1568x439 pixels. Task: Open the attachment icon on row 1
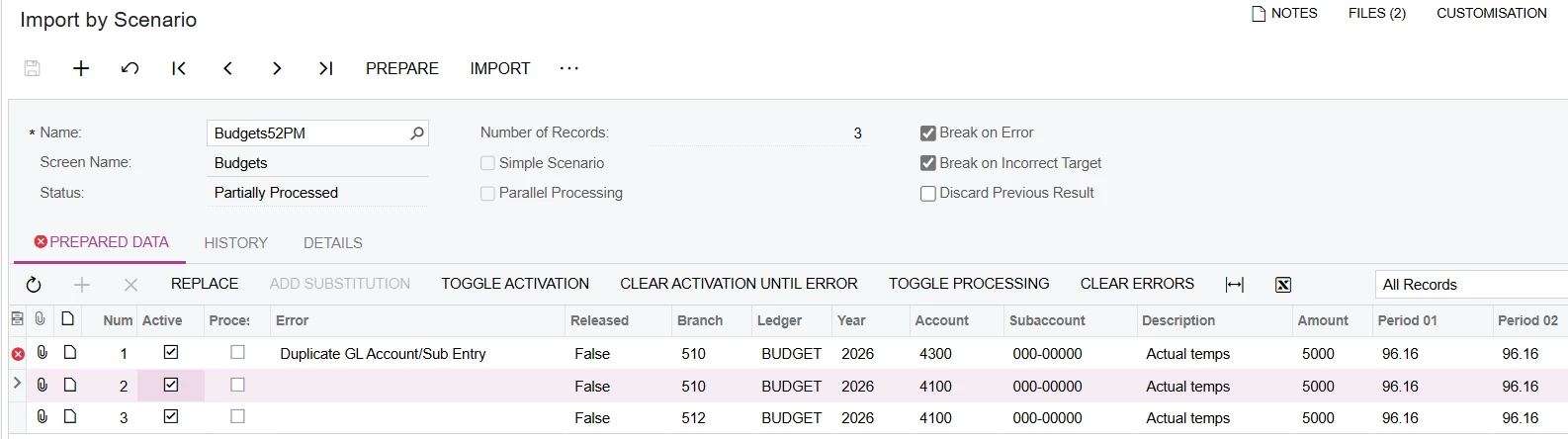tap(43, 353)
